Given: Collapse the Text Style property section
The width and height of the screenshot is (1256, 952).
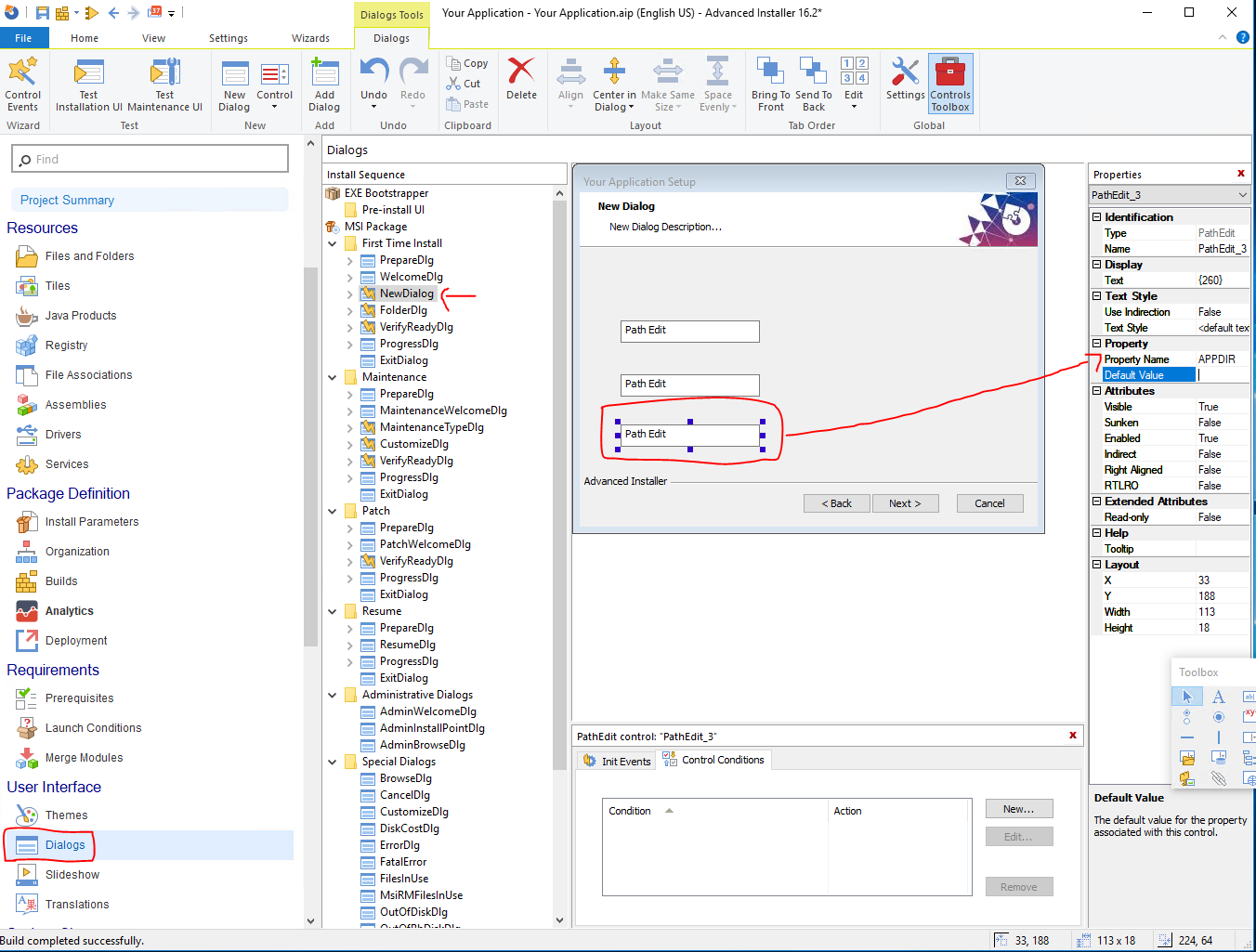Looking at the screenshot, I should pos(1096,296).
